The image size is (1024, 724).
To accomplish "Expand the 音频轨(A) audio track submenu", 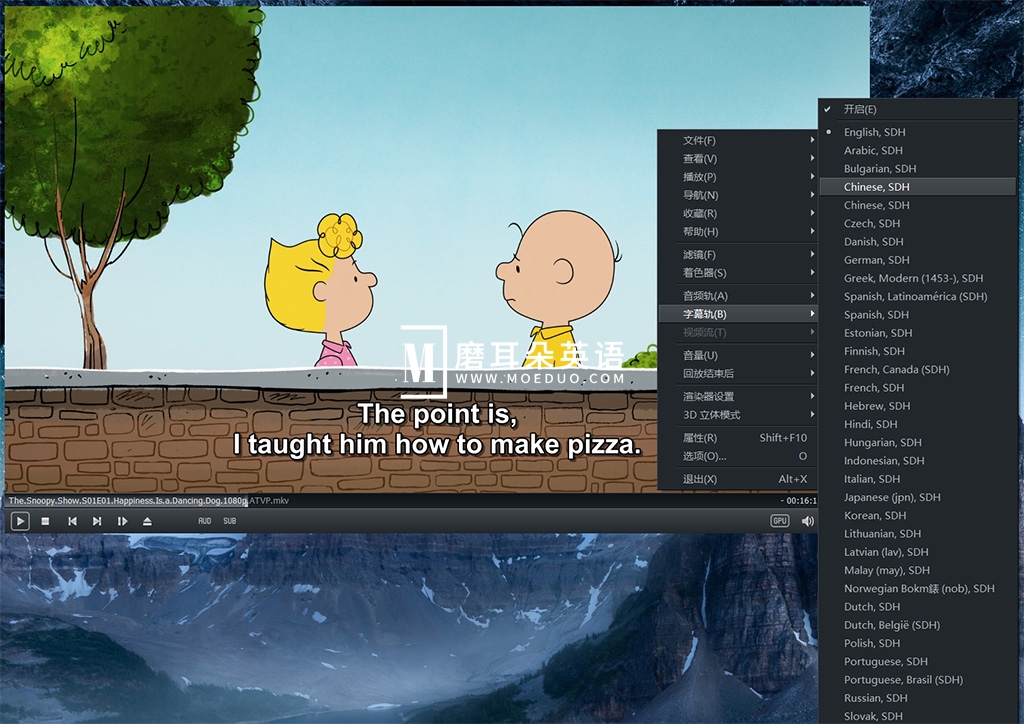I will [705, 296].
